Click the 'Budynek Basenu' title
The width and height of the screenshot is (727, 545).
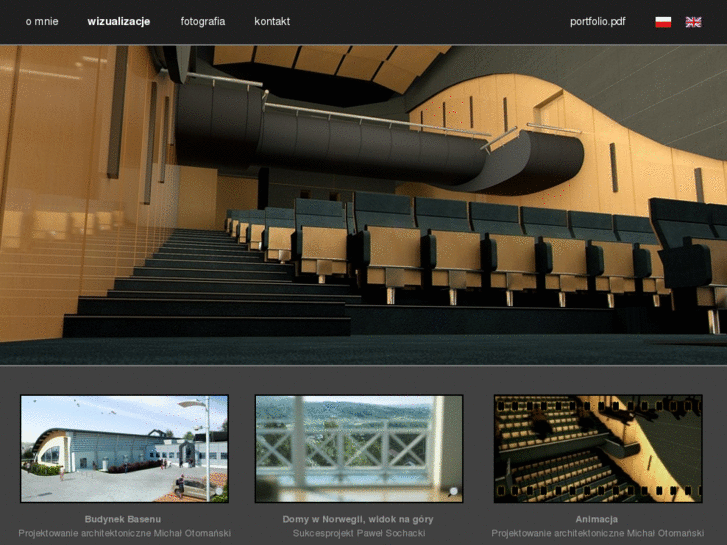[123, 519]
